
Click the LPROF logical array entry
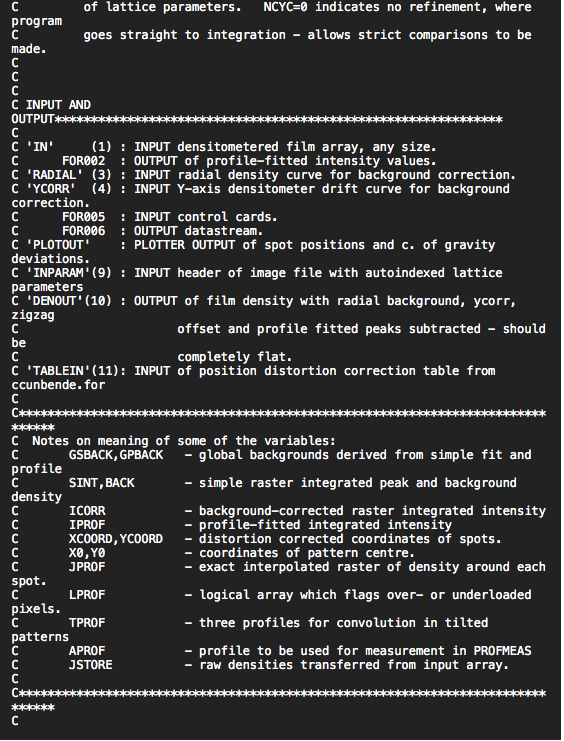87,595
